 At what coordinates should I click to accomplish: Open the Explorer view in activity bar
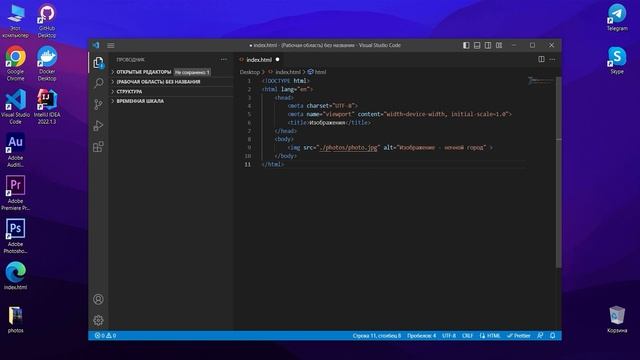click(98, 62)
